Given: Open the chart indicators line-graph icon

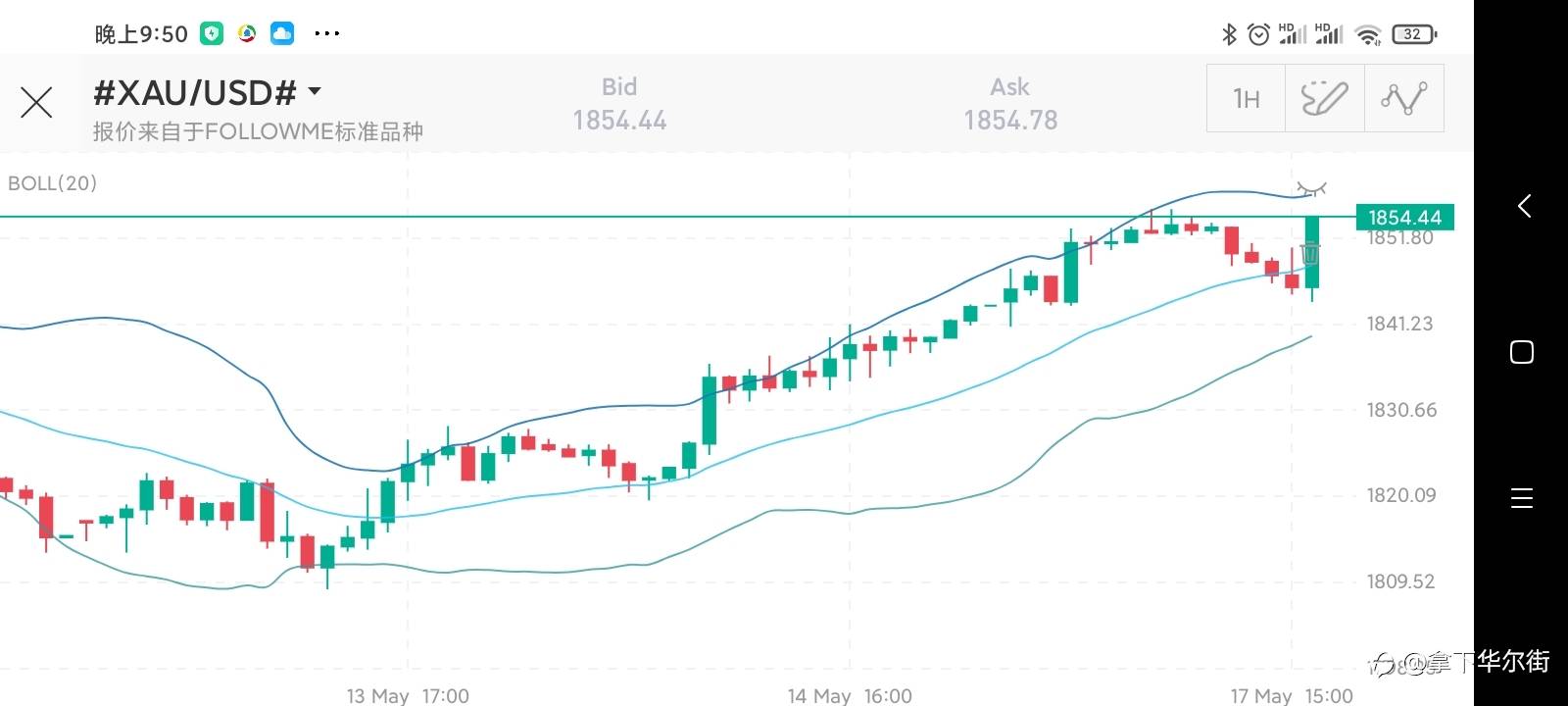Looking at the screenshot, I should [x=1403, y=98].
